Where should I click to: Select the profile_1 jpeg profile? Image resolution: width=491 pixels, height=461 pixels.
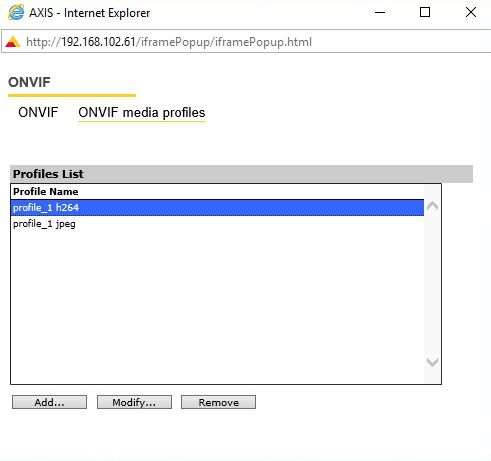(217, 224)
